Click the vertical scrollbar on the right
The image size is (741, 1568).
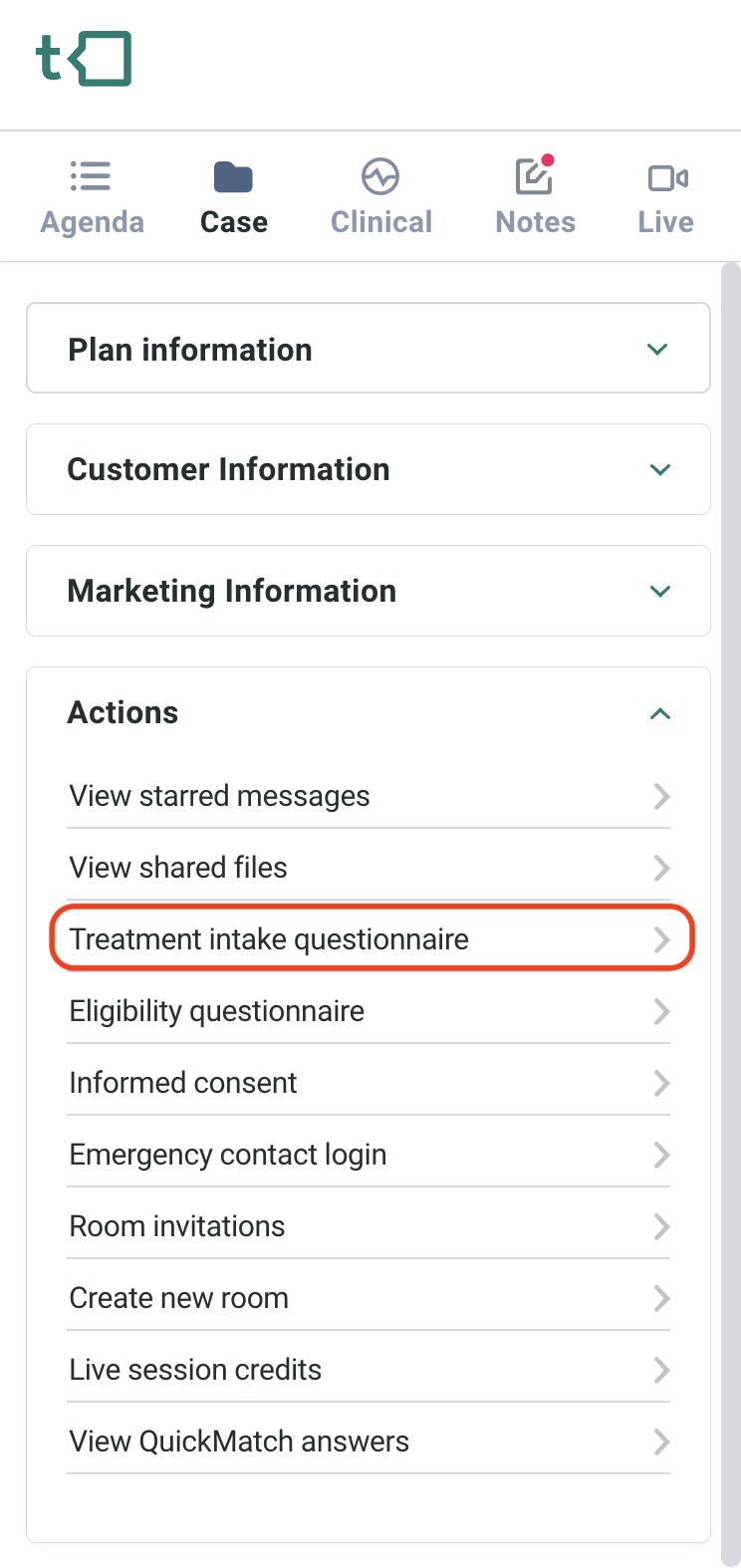[x=731, y=897]
